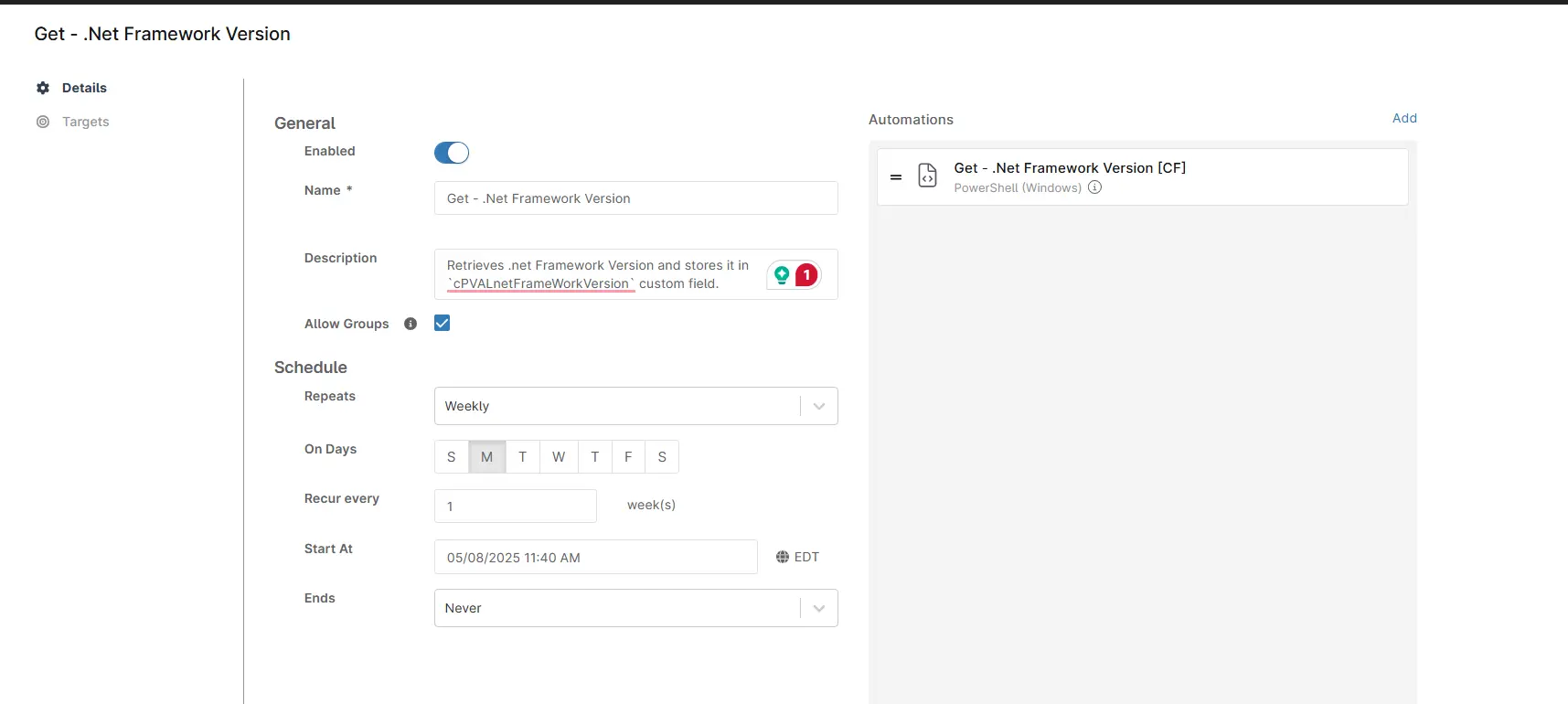
Task: Click the green Grammarly lightbulb icon in Description
Action: (x=782, y=274)
